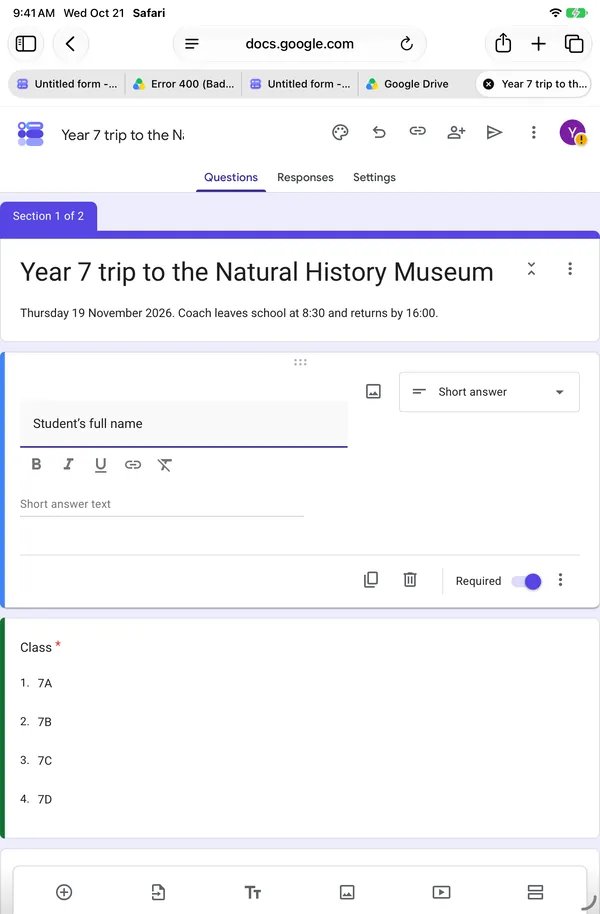The height and width of the screenshot is (914, 600).
Task: Focus the docs.google.com address bar
Action: click(300, 44)
